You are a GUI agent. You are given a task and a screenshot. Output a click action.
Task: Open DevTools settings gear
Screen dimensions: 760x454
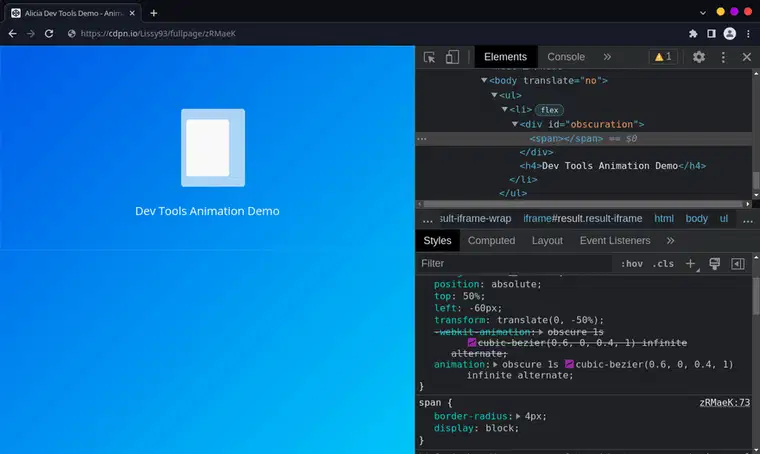pyautogui.click(x=698, y=57)
